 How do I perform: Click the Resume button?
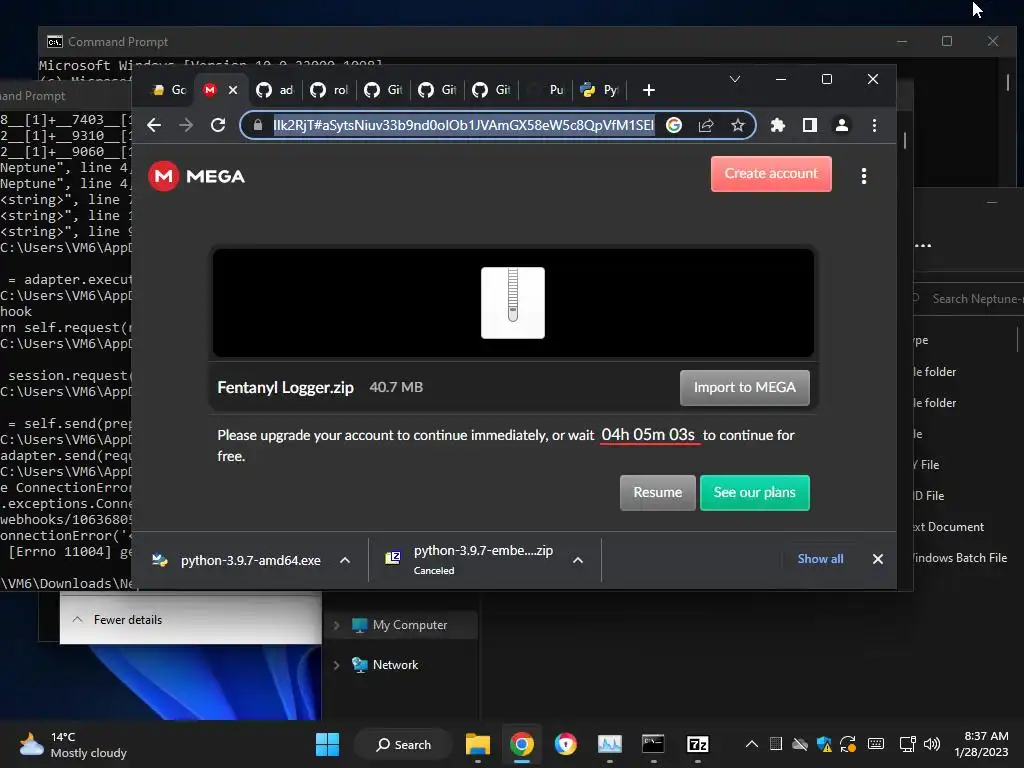coord(658,493)
